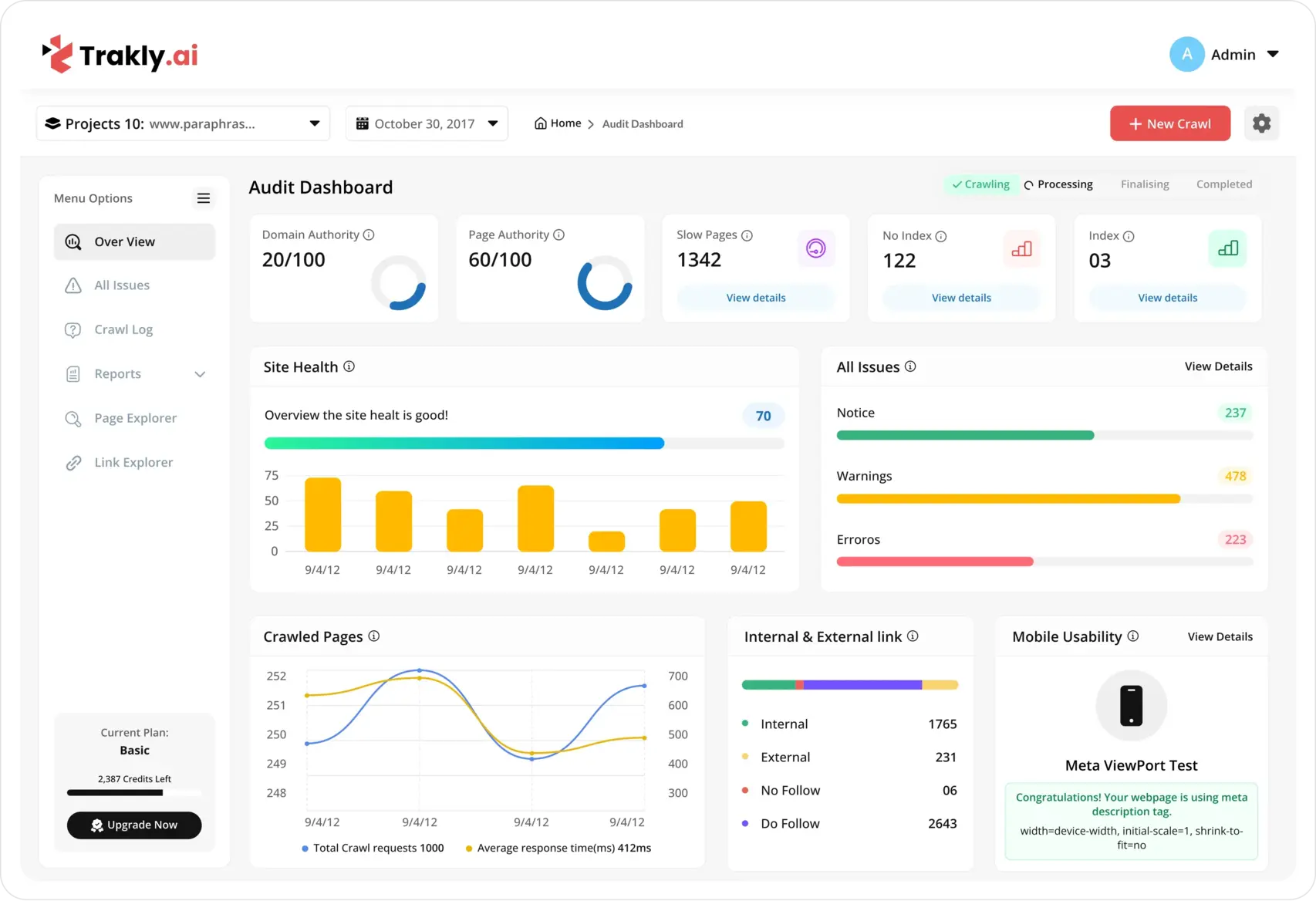The image size is (1316, 901).
Task: Click the Trakly.ai logo
Action: [120, 55]
